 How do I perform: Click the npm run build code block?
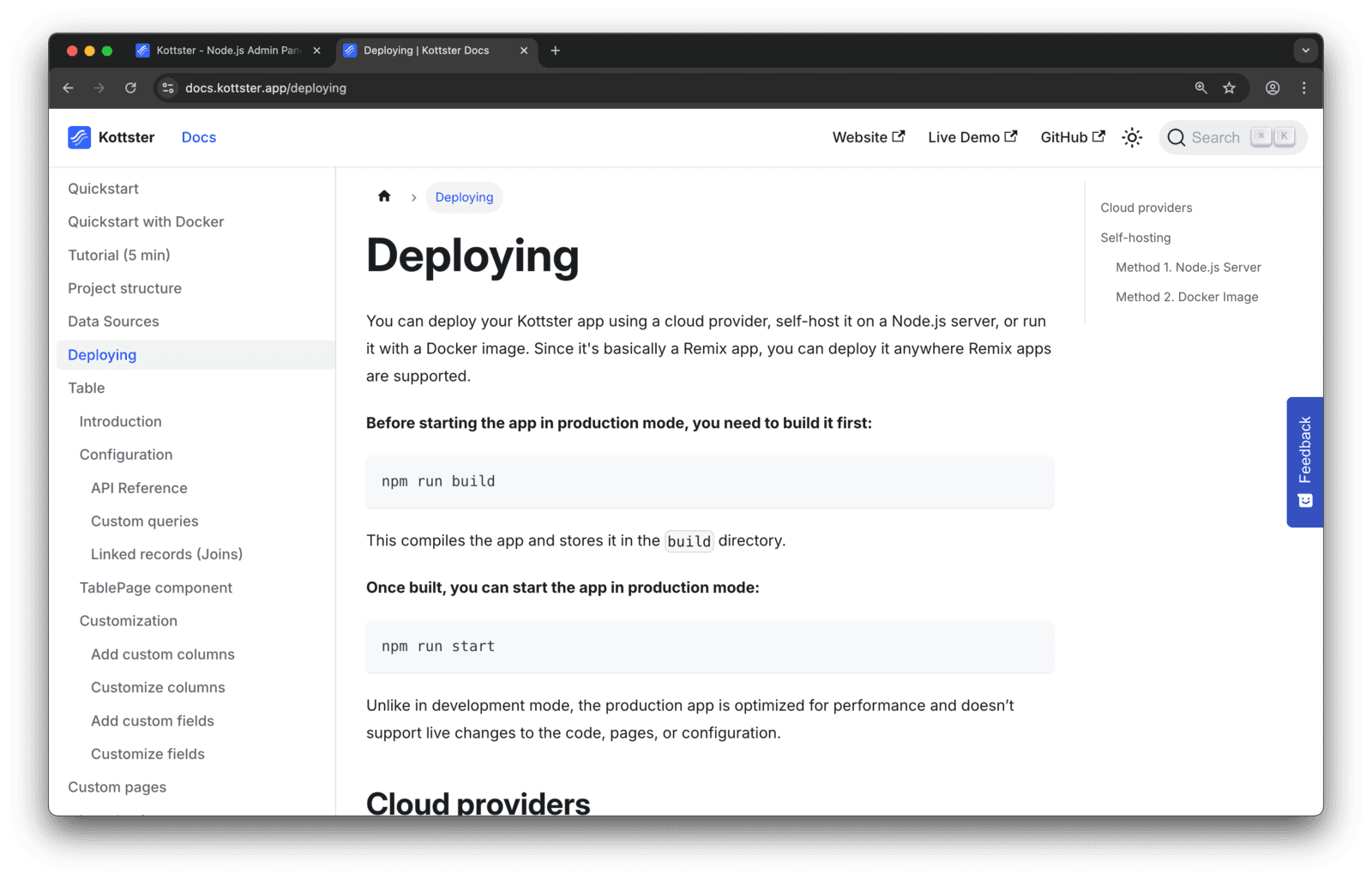coord(710,481)
